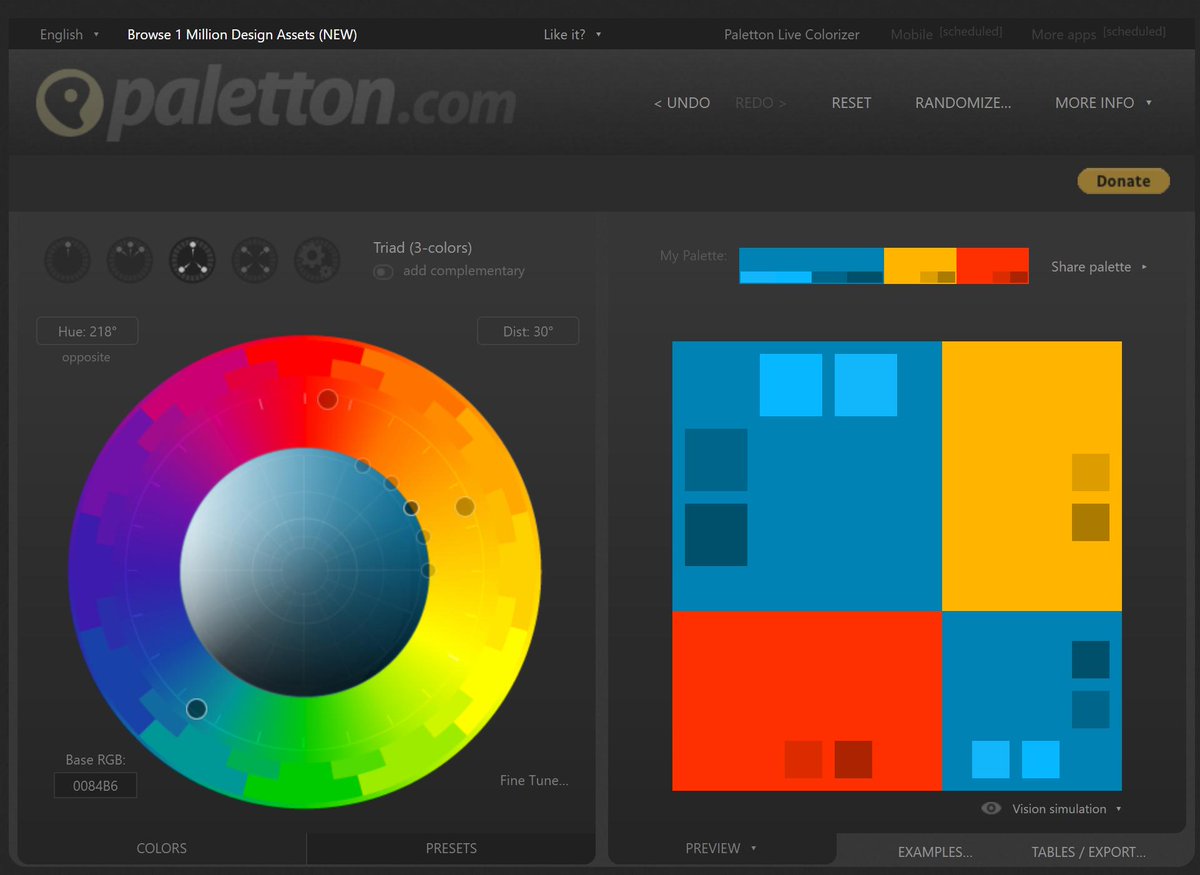The image size is (1200, 875).
Task: Click the RANDOMIZE... button
Action: (963, 103)
